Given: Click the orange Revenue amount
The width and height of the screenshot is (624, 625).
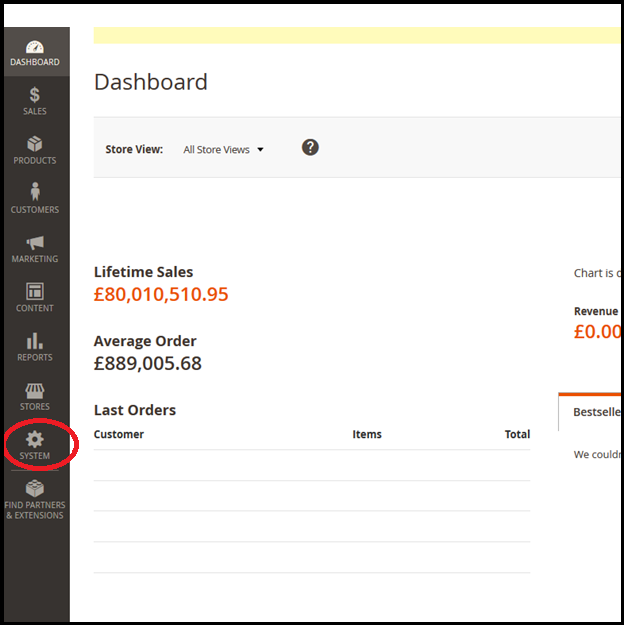Looking at the screenshot, I should pos(597,332).
